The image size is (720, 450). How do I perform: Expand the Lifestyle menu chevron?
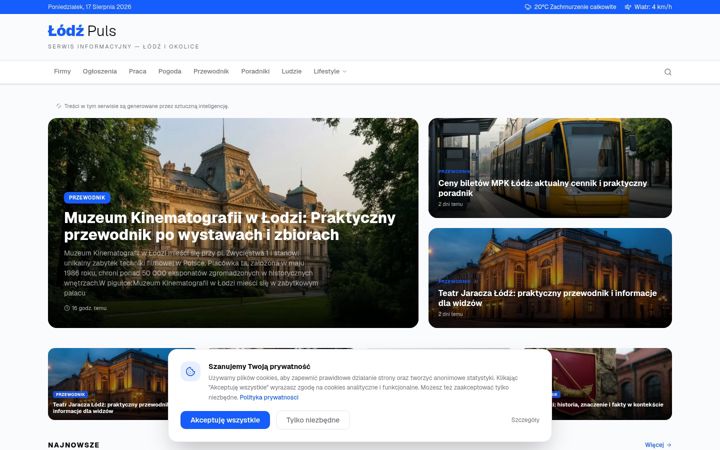(x=345, y=72)
